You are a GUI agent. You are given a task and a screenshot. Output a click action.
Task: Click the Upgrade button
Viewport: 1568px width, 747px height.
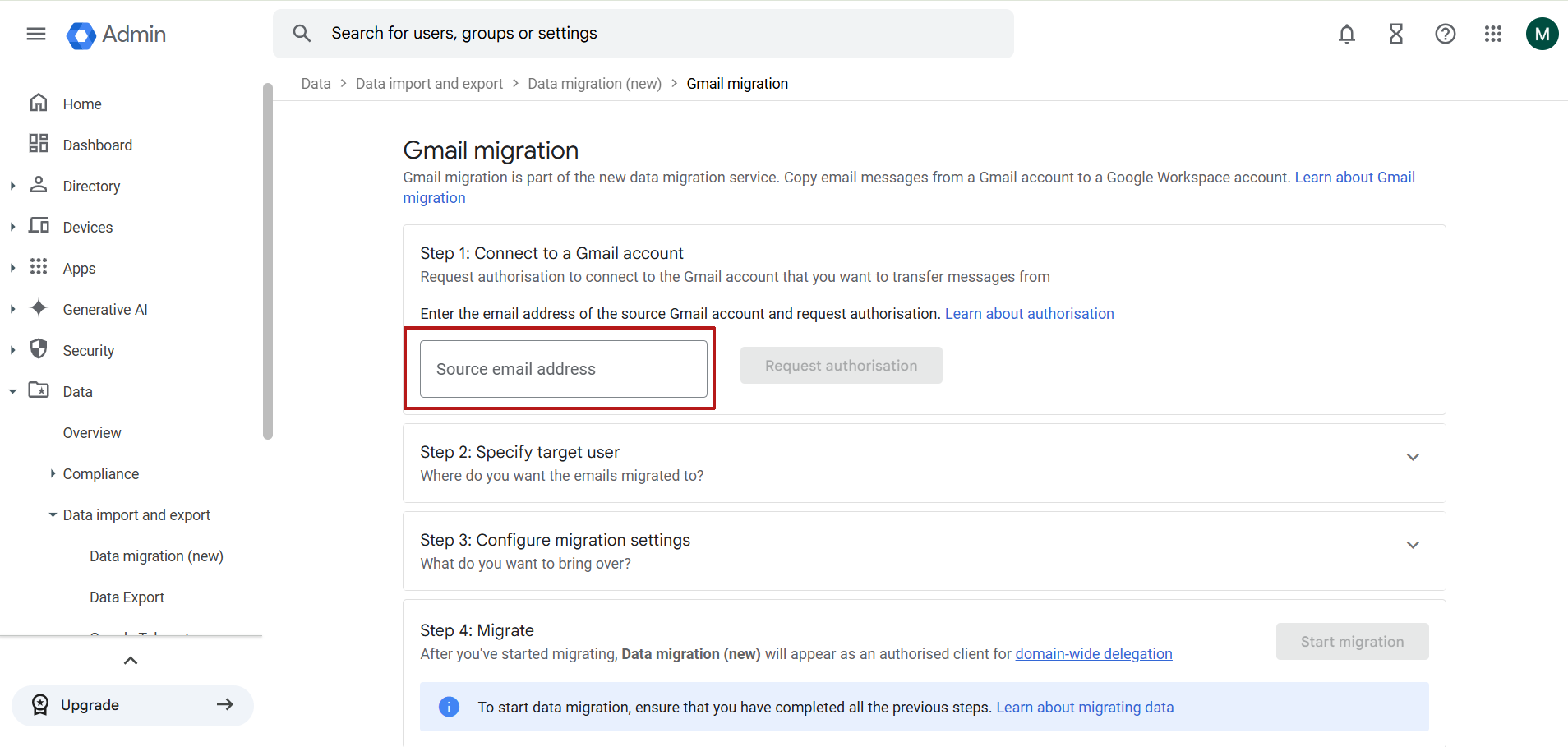point(132,705)
